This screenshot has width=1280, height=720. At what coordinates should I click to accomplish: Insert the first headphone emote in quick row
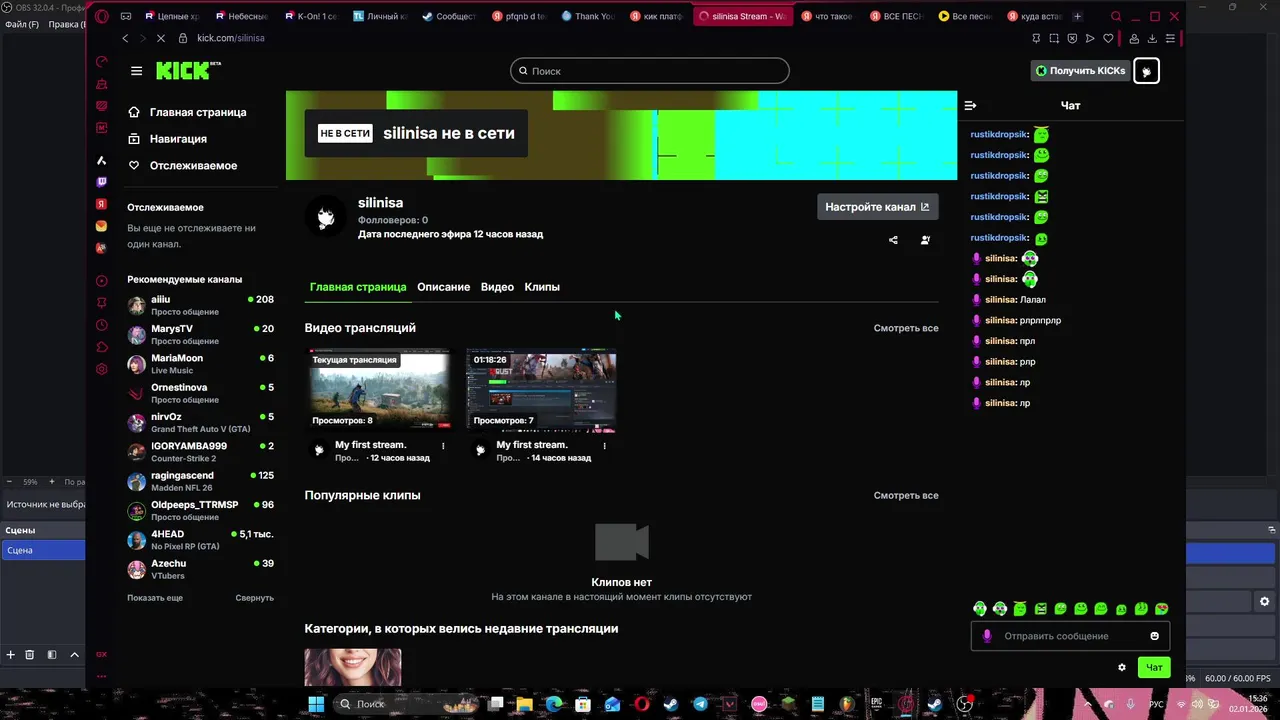point(980,609)
